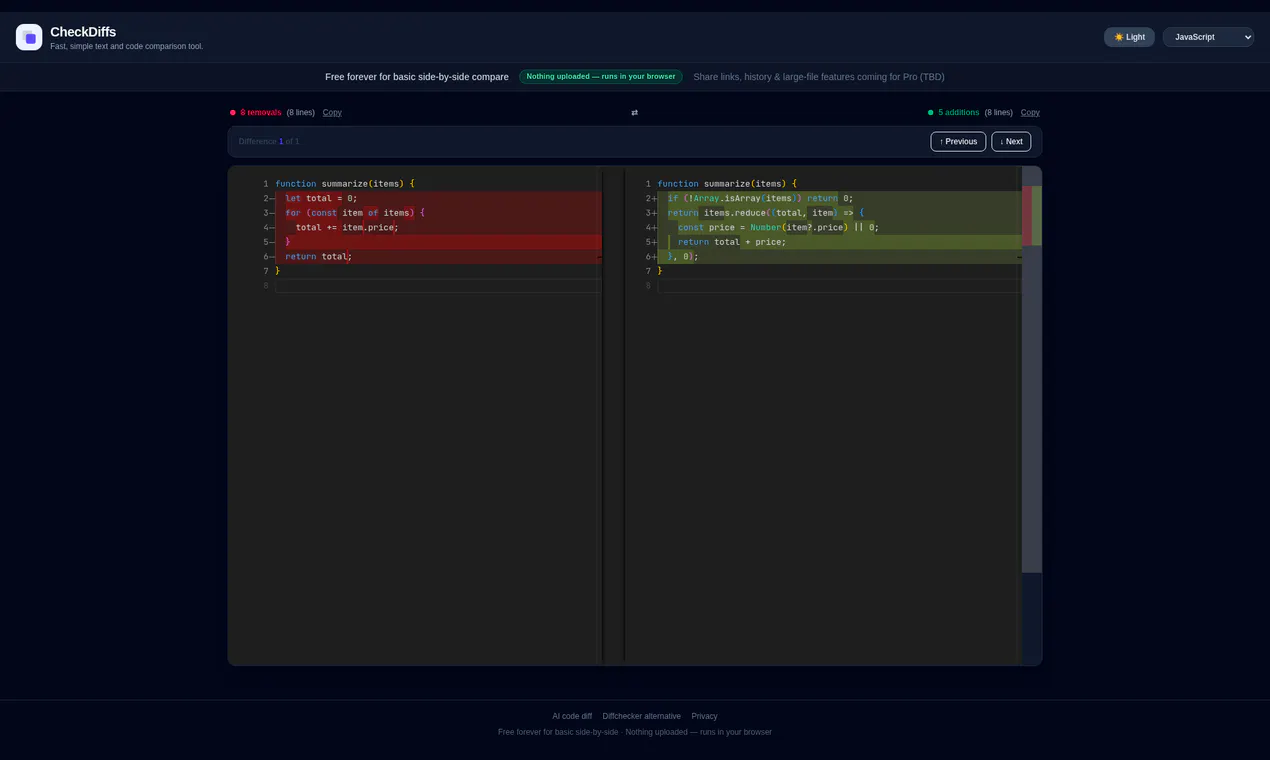Click 'Free forever for basic side-by-side compare' header text
Viewport: 1270px width, 760px height.
[x=417, y=77]
